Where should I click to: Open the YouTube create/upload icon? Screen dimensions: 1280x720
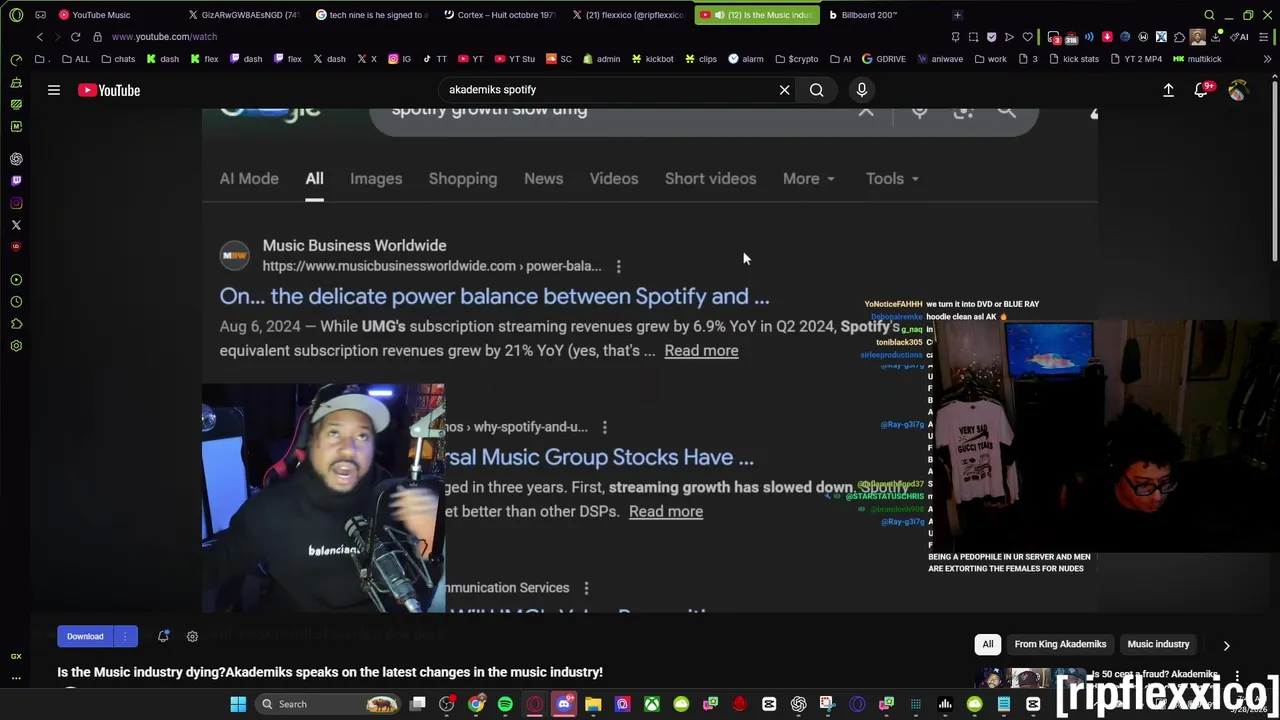point(1168,90)
